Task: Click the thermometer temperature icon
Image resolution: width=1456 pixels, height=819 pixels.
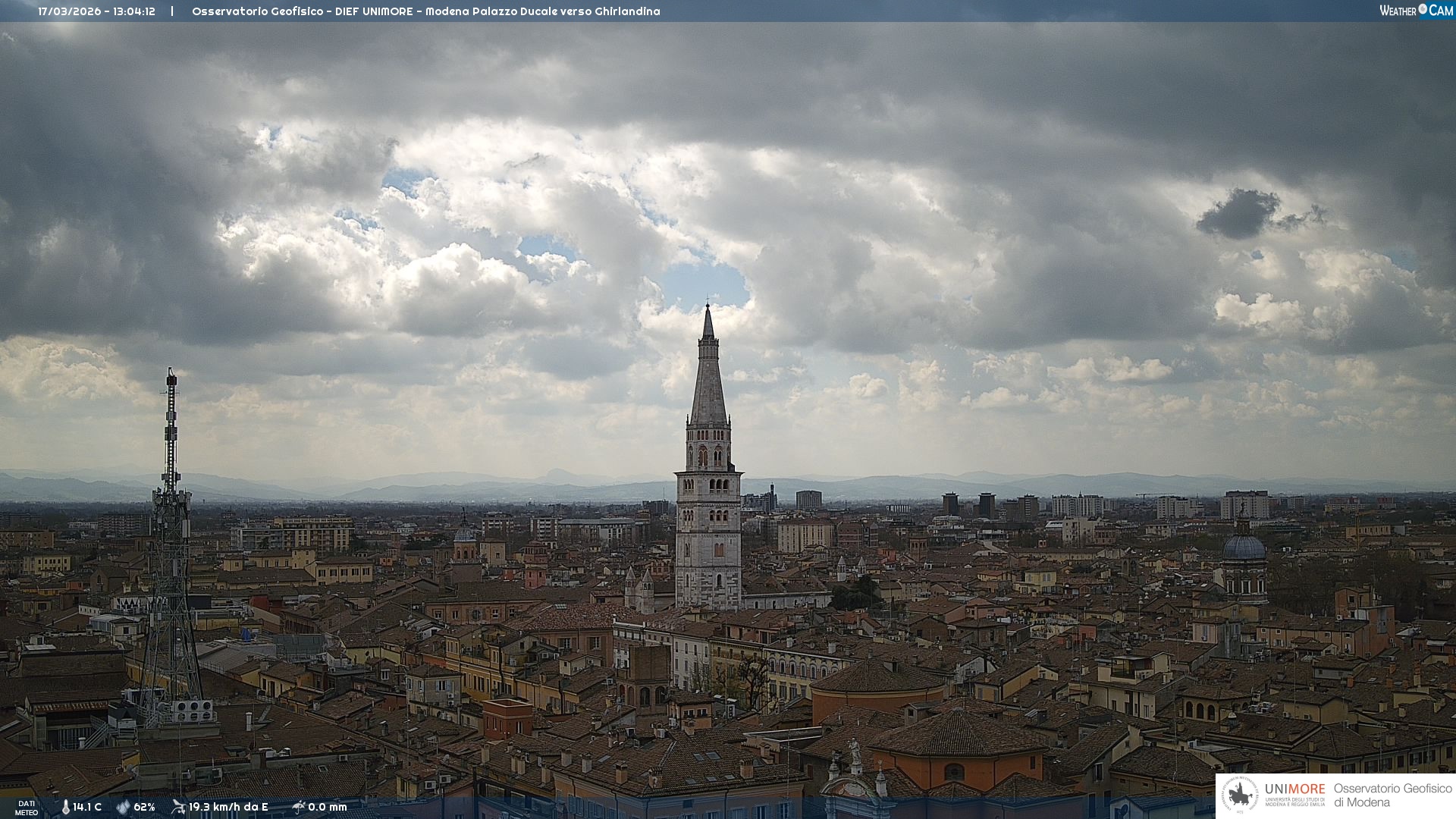Action: (x=65, y=807)
